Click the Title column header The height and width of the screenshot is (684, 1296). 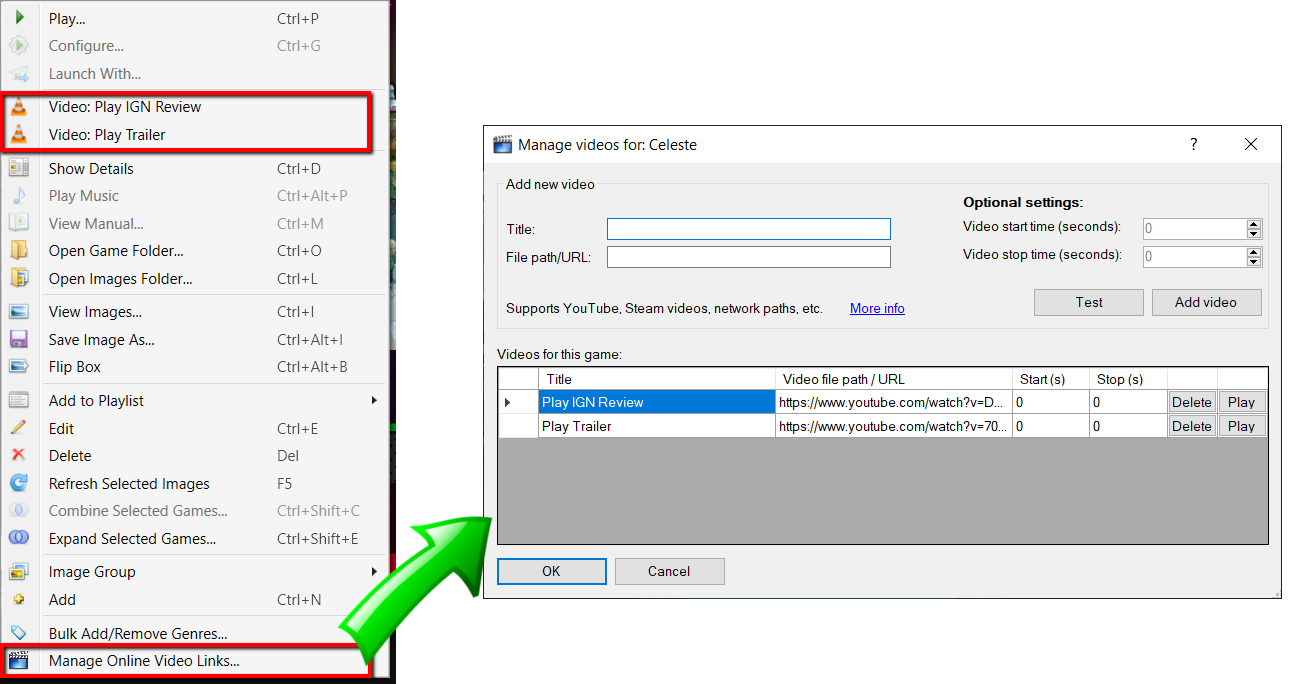click(657, 379)
